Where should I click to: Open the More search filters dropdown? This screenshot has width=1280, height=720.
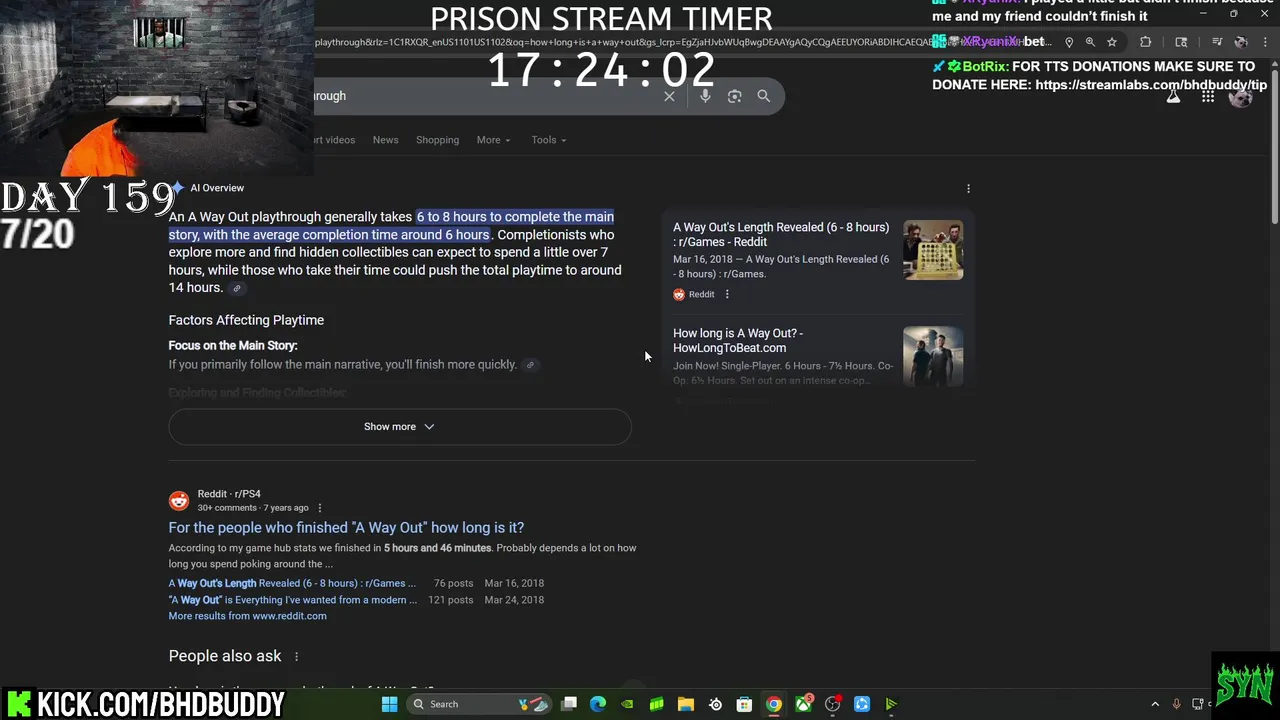(494, 140)
